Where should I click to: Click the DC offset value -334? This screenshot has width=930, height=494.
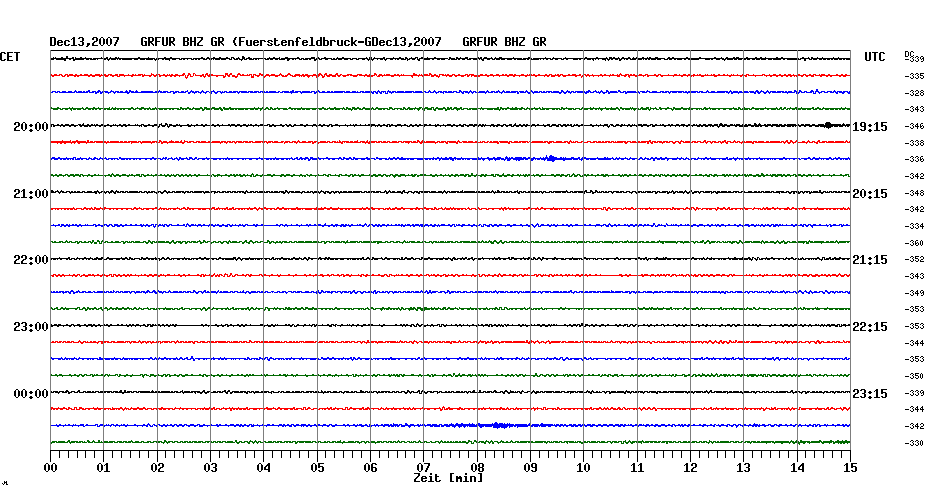(x=915, y=226)
